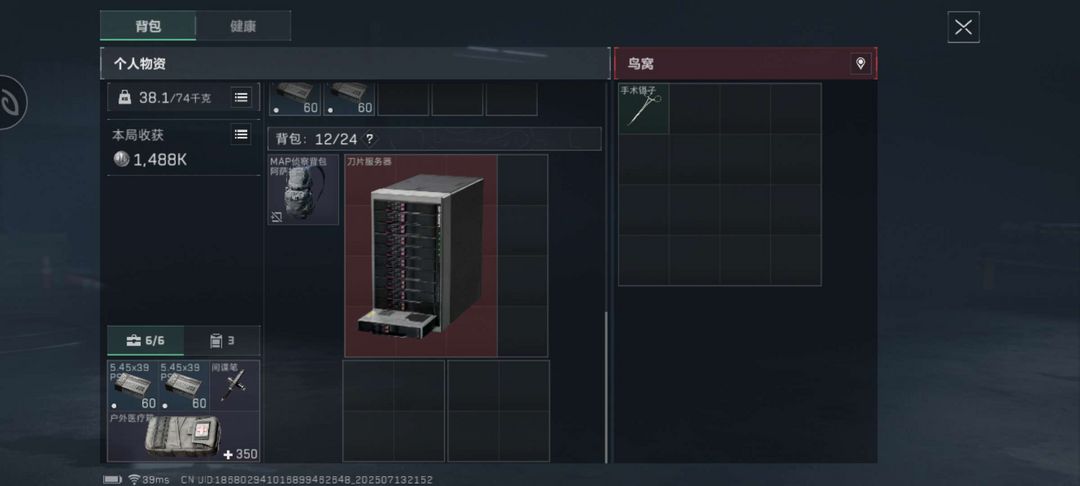This screenshot has height=486, width=1080.
Task: Select the 6/6 safe box tab
Action: 146,341
